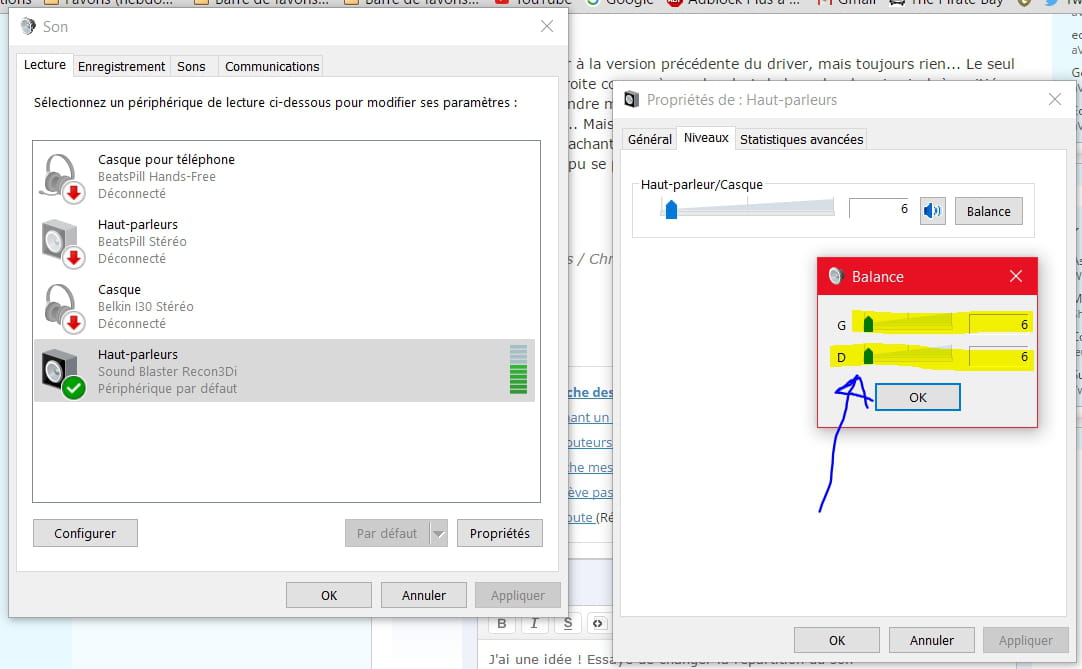Screen dimensions: 1082x669
Task: Open the Sons tab
Action: [x=191, y=66]
